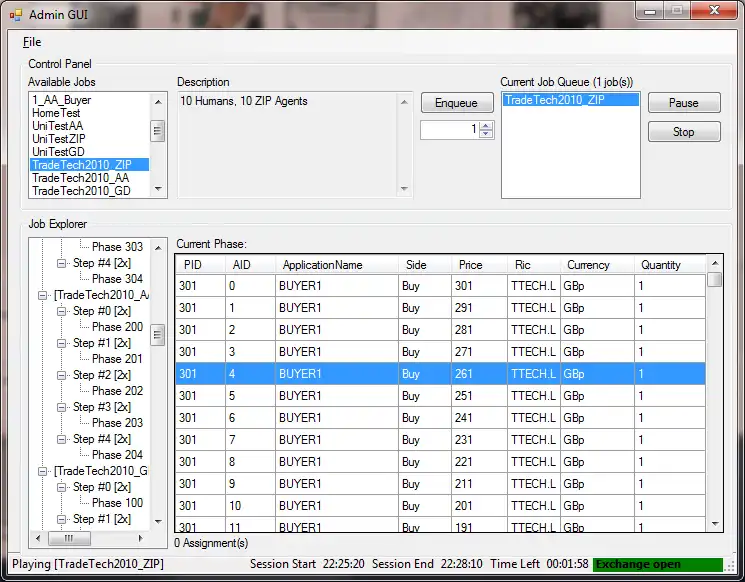Viewport: 745px width, 582px height.
Task: Collapse Step #0 above Phase 200
Action: [x=61, y=311]
